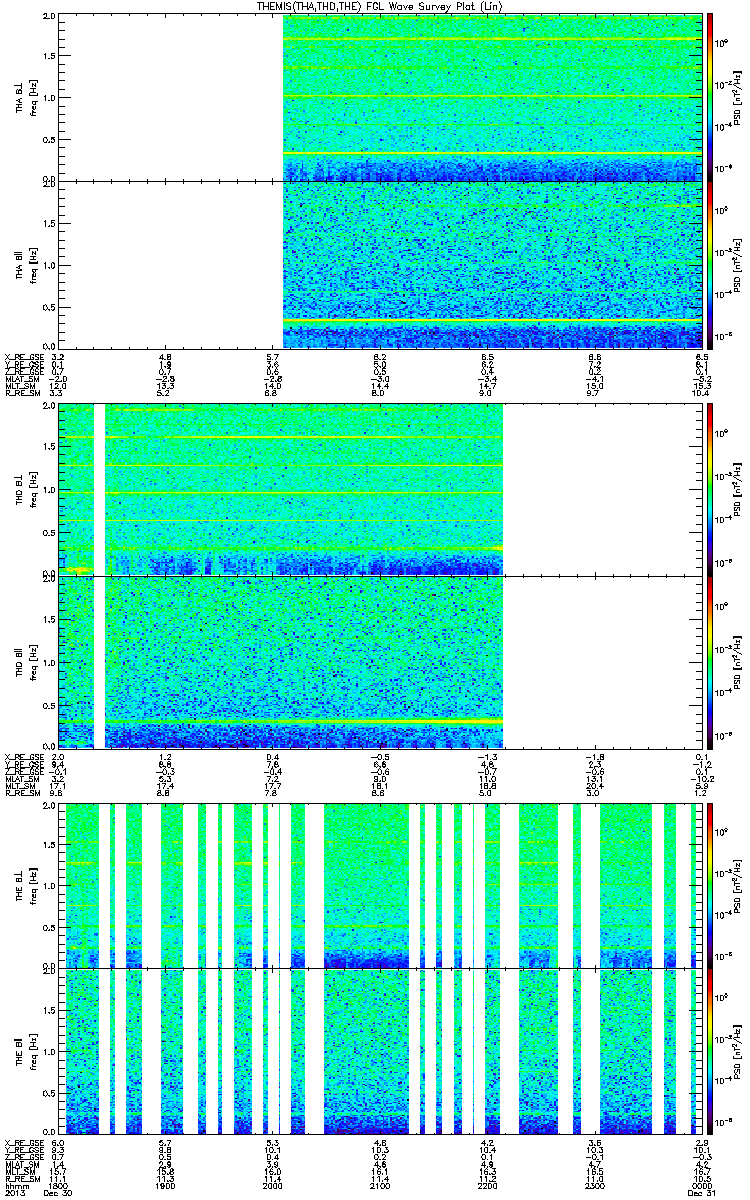Viewport: 750px width, 1200px height.
Task: Click the 1.0 tick on THD BL axis
Action: [49, 490]
